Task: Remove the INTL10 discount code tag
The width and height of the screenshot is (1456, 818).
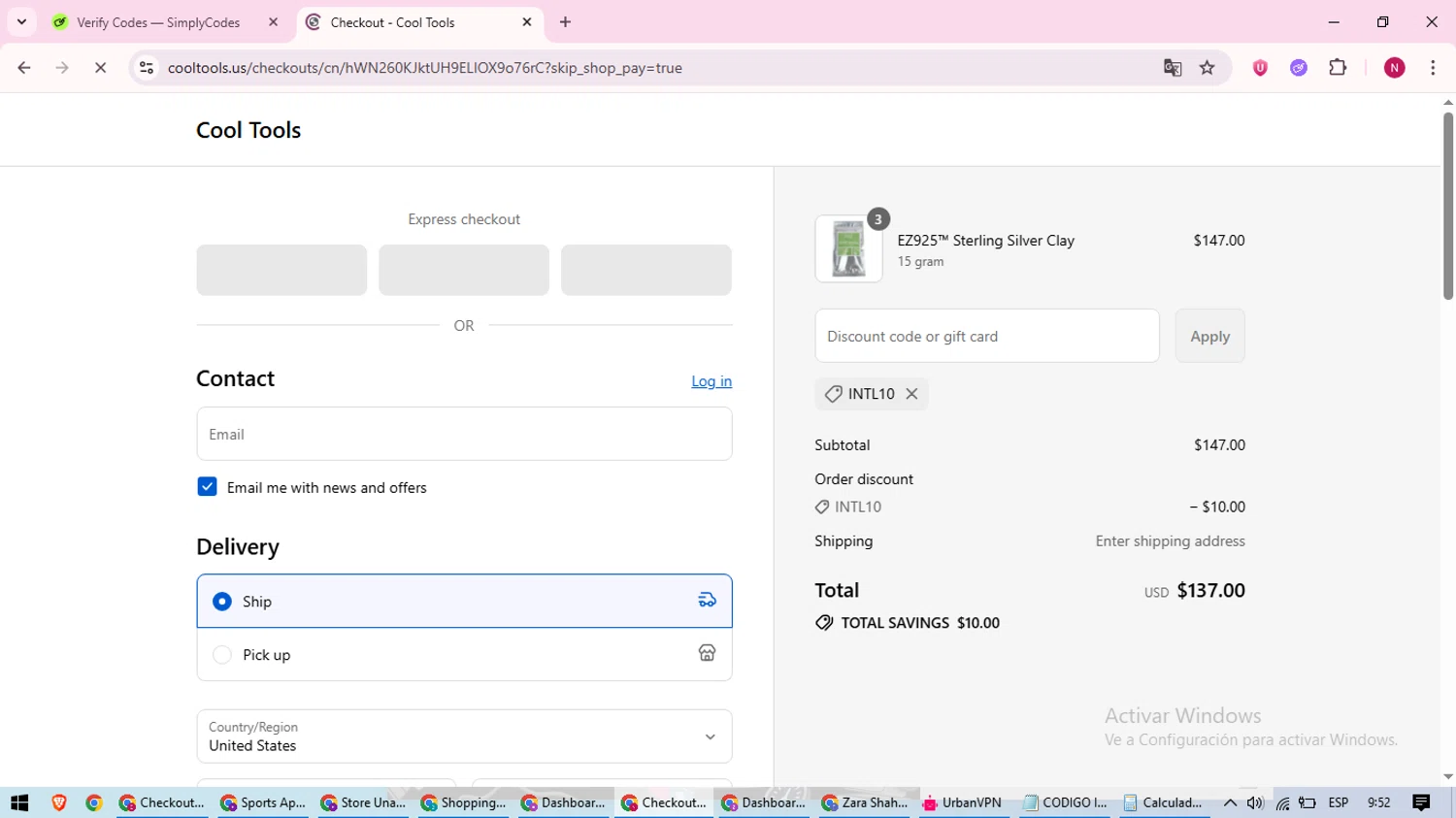Action: point(911,394)
